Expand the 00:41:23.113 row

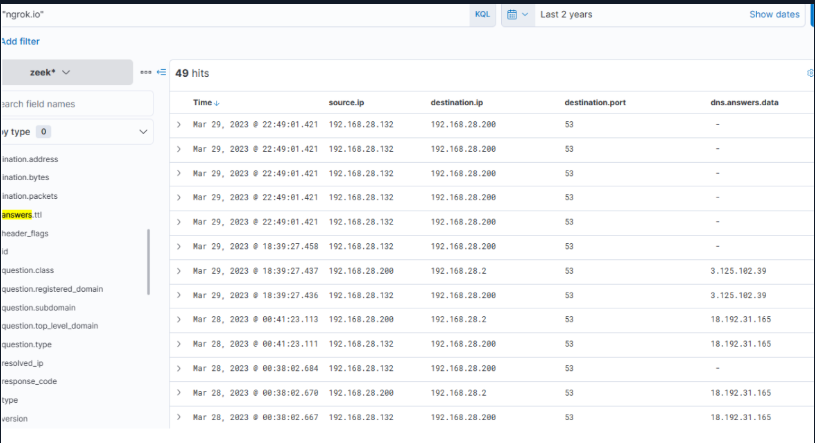pos(179,319)
